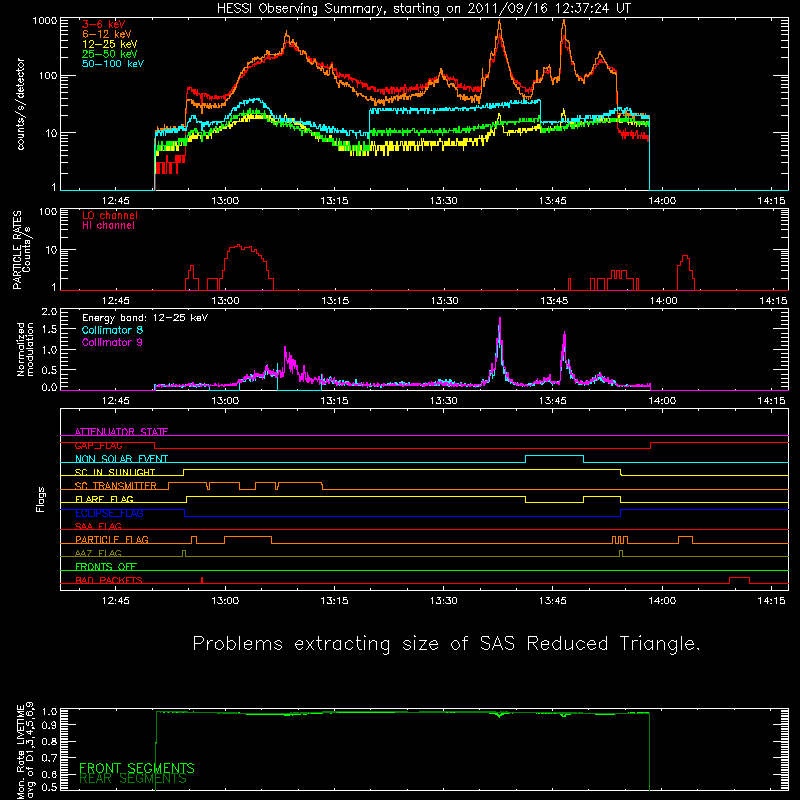Click the 'Normalized modulation' axis label
This screenshot has height=800, width=800.
[x=25, y=349]
